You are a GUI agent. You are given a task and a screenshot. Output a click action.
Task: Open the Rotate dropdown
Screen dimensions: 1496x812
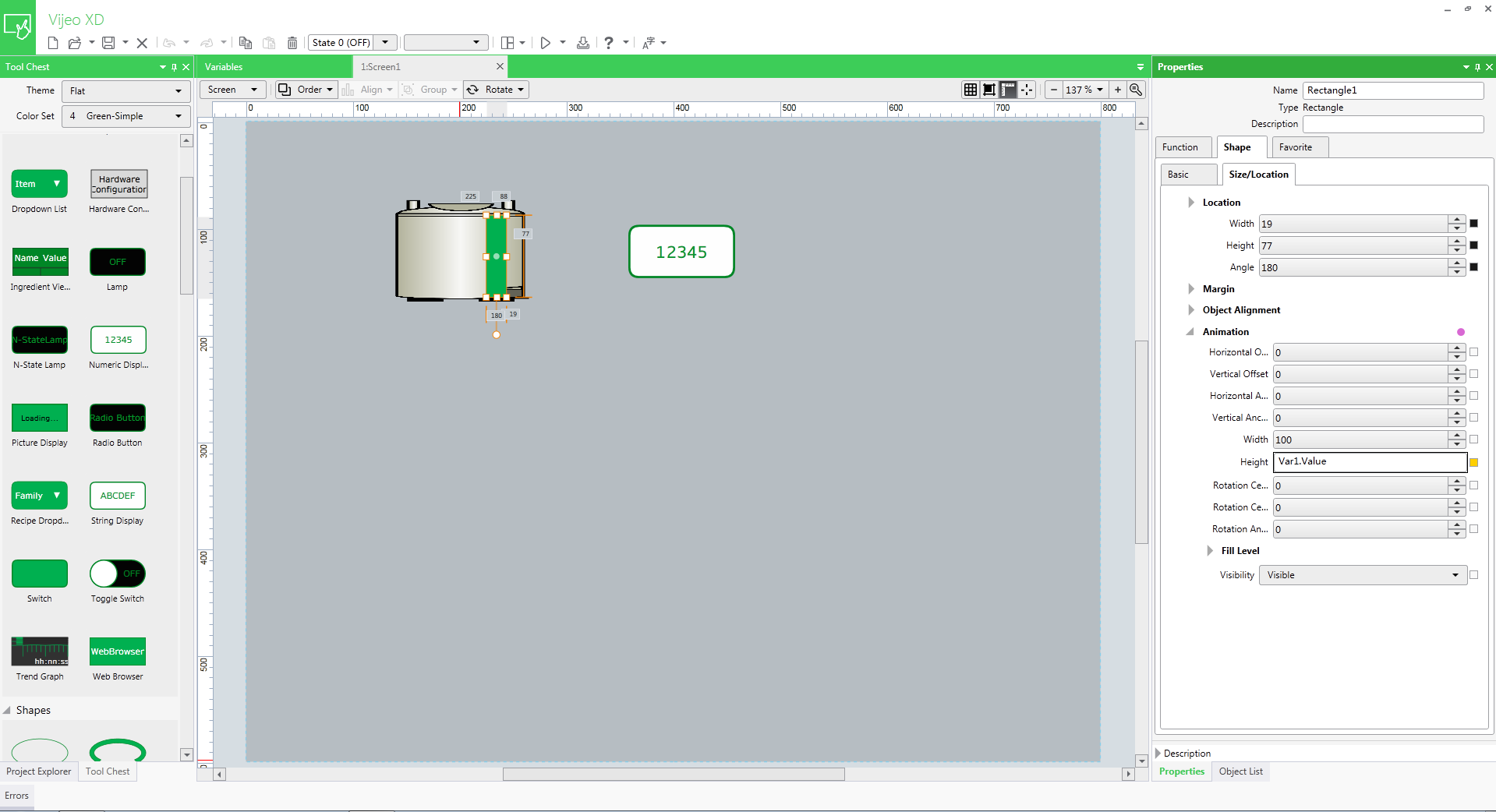pyautogui.click(x=496, y=90)
